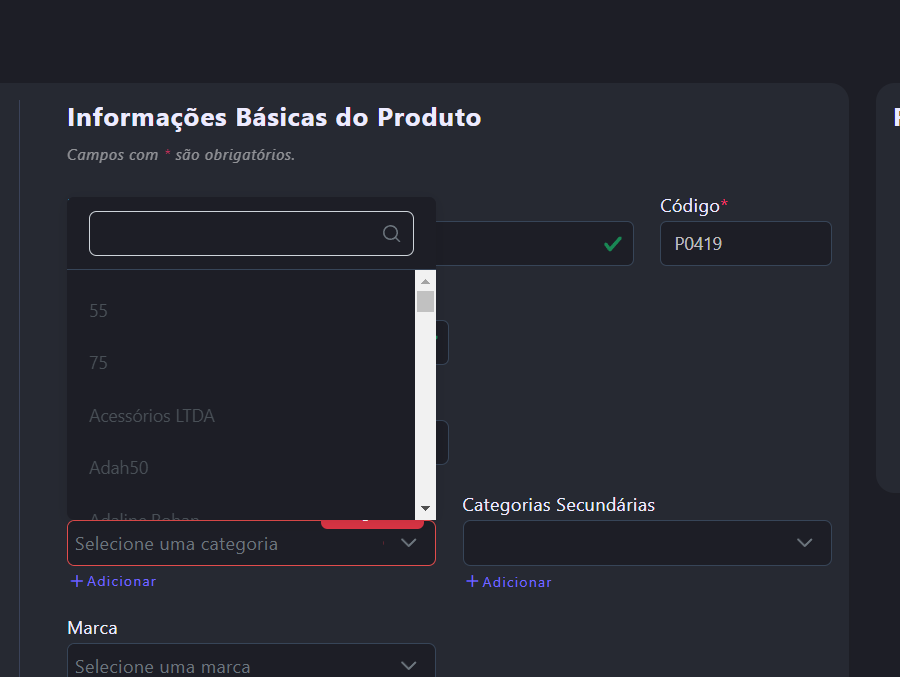Focus the dropdown search input field
Image resolution: width=900 pixels, height=677 pixels.
pyautogui.click(x=235, y=234)
